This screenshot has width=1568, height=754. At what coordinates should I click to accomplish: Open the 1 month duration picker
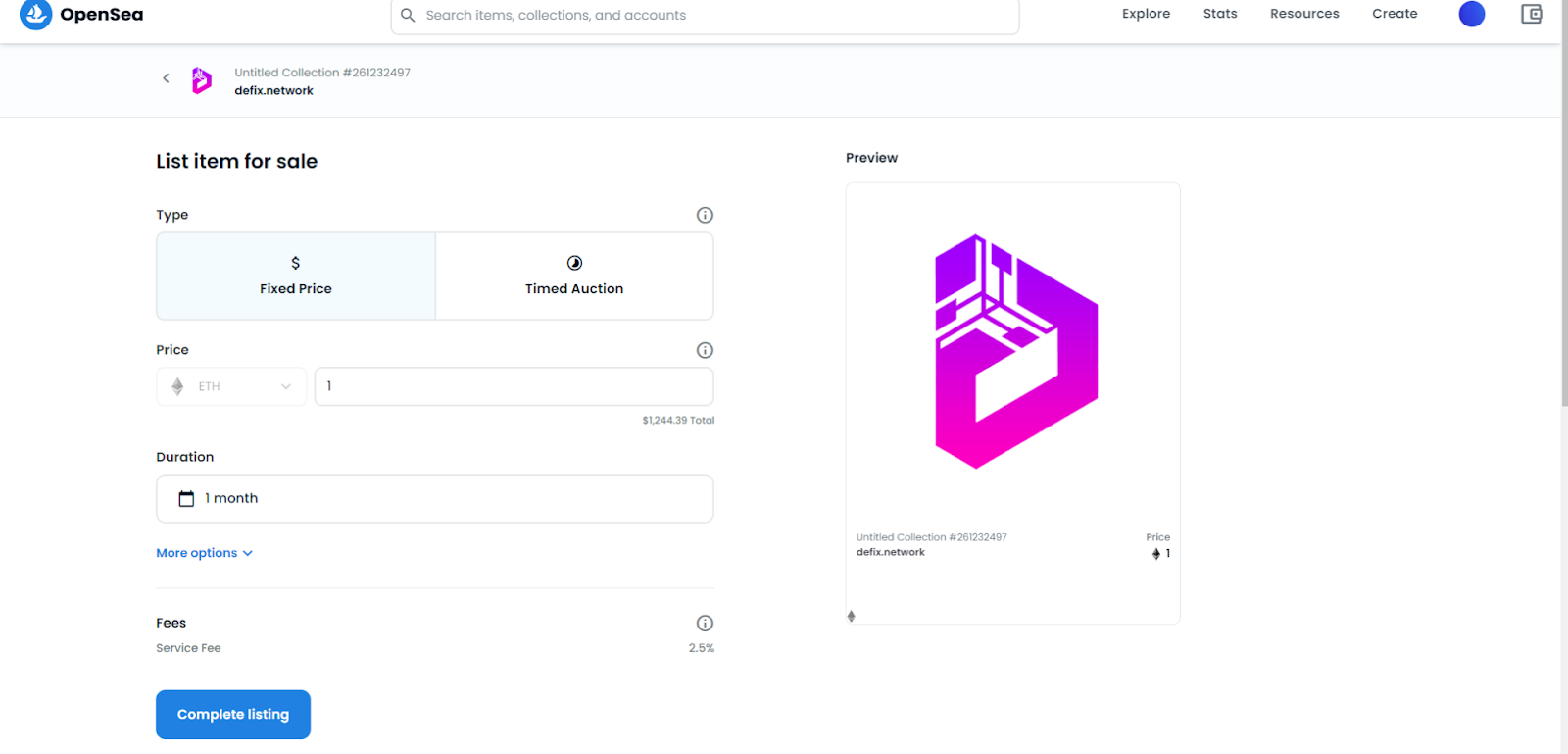[x=435, y=499]
